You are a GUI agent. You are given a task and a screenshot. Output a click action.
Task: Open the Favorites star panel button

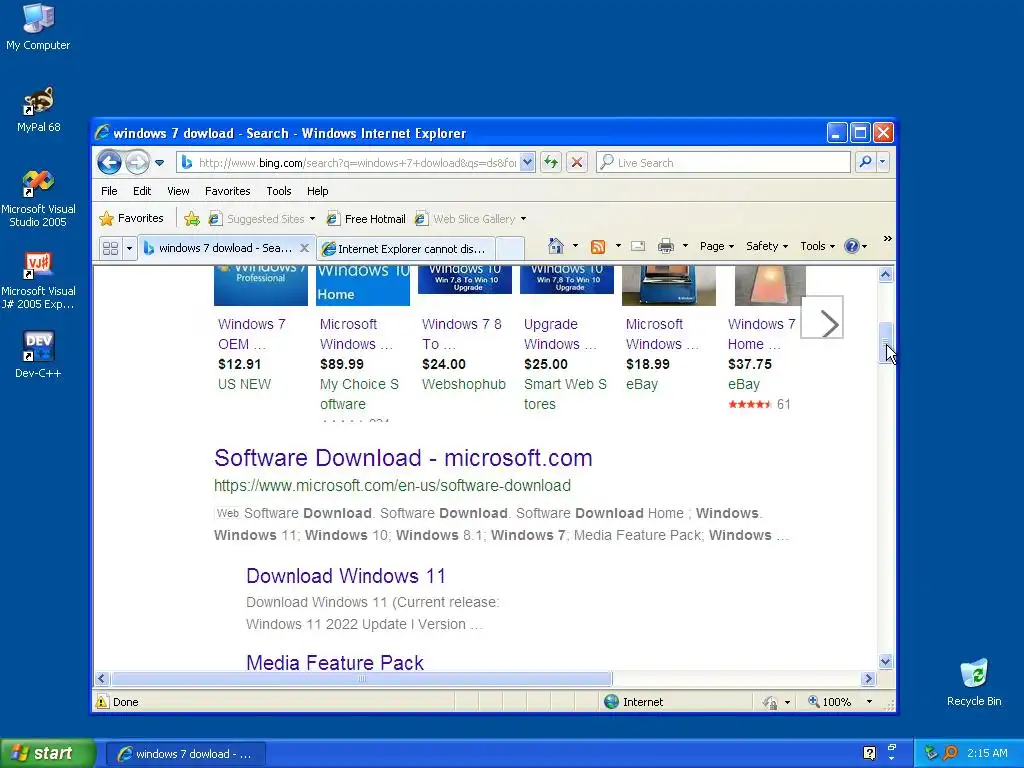tap(131, 218)
